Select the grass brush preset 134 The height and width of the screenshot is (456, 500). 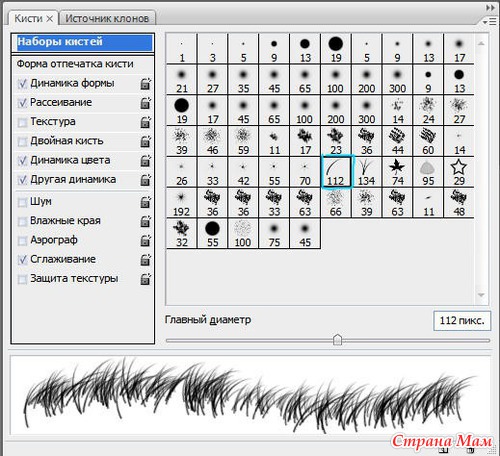pyautogui.click(x=366, y=172)
